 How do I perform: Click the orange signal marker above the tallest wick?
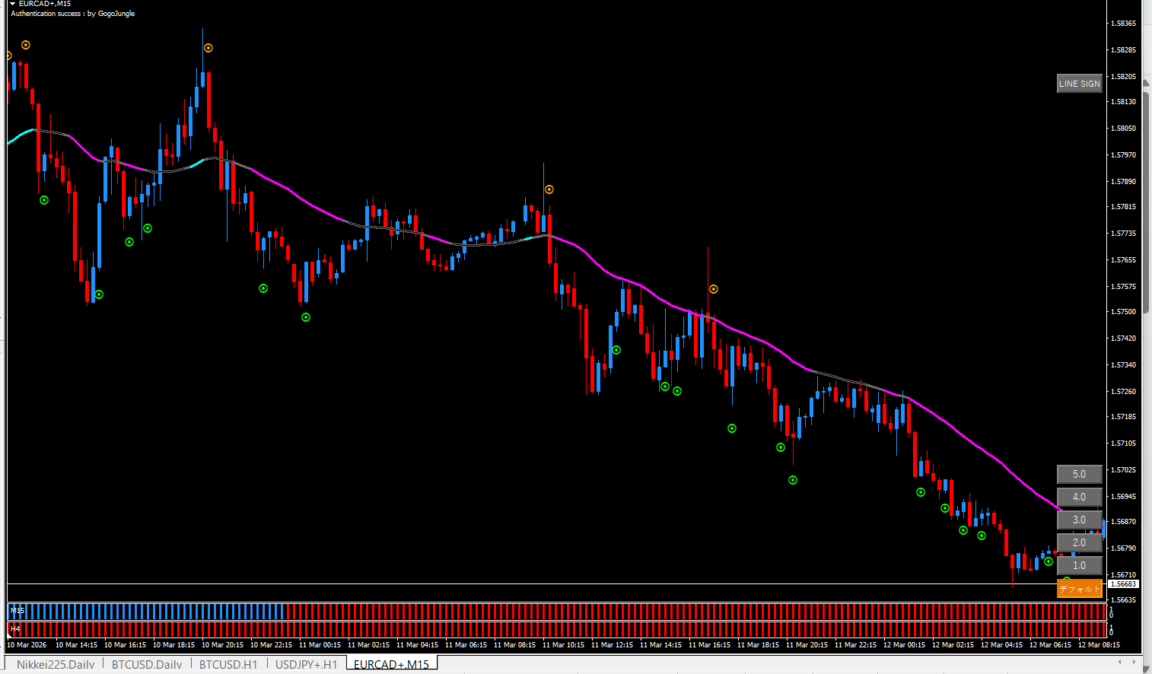[x=208, y=48]
